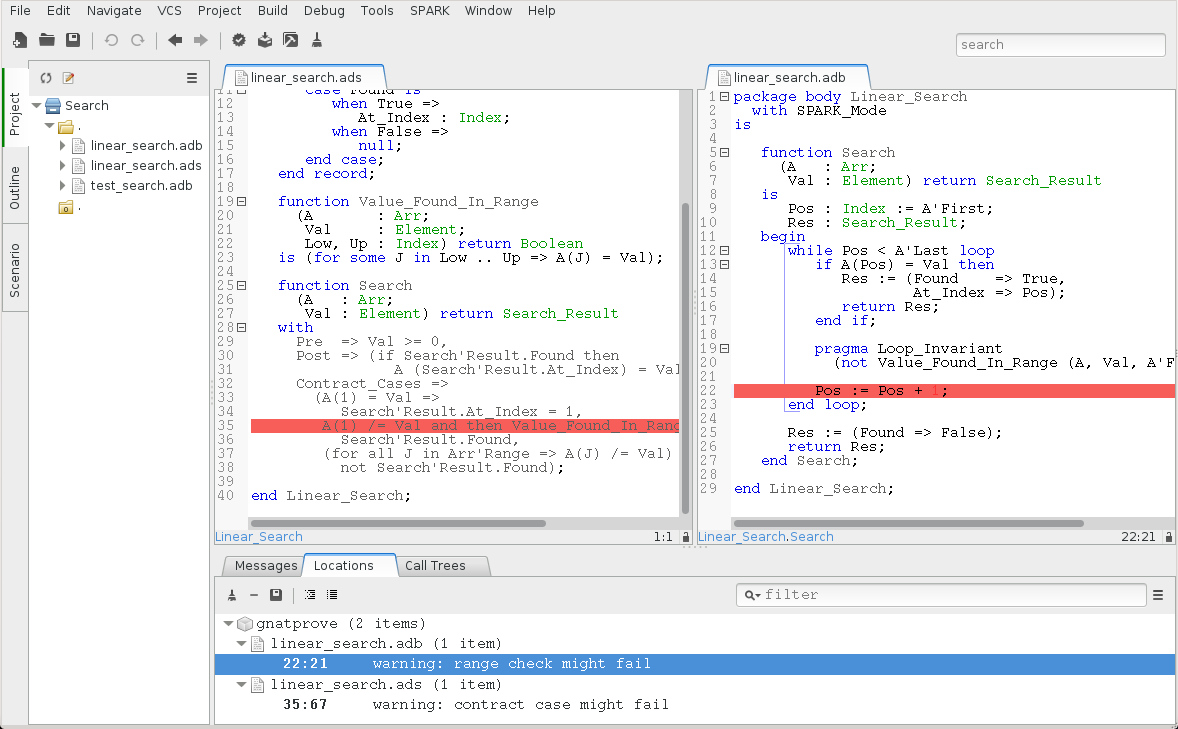Open the Outline side tab
Viewport: 1178px width, 729px height.
[x=15, y=187]
